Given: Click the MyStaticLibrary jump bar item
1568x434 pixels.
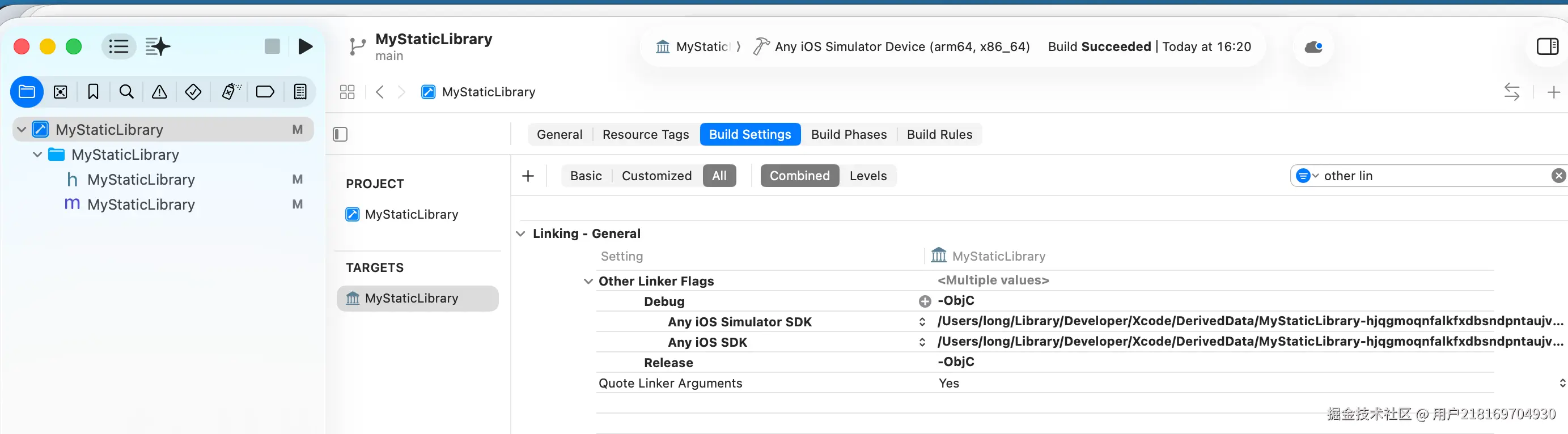Looking at the screenshot, I should click(478, 92).
